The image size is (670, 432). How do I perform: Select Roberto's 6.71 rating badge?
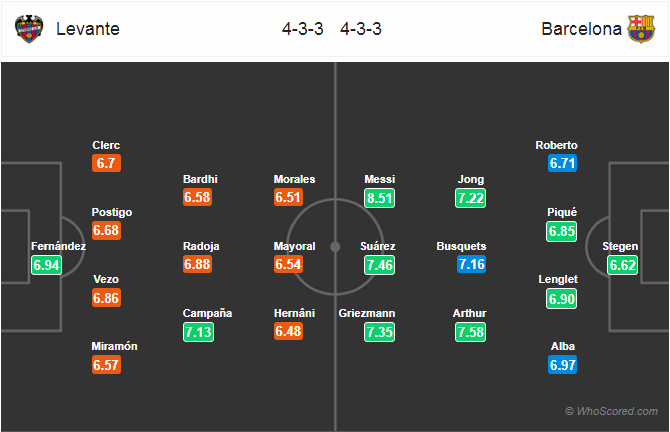(562, 163)
